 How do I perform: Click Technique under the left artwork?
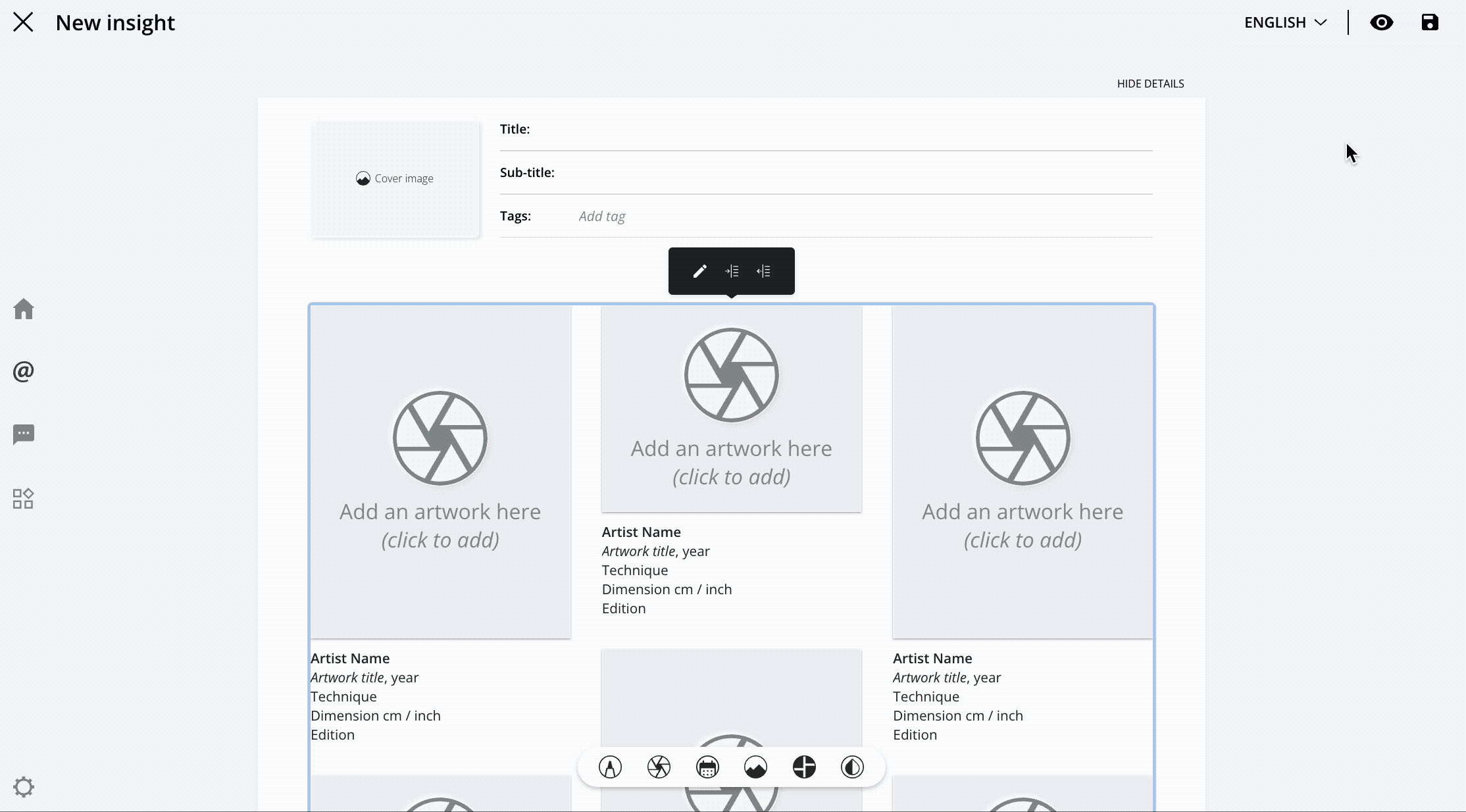tap(343, 697)
